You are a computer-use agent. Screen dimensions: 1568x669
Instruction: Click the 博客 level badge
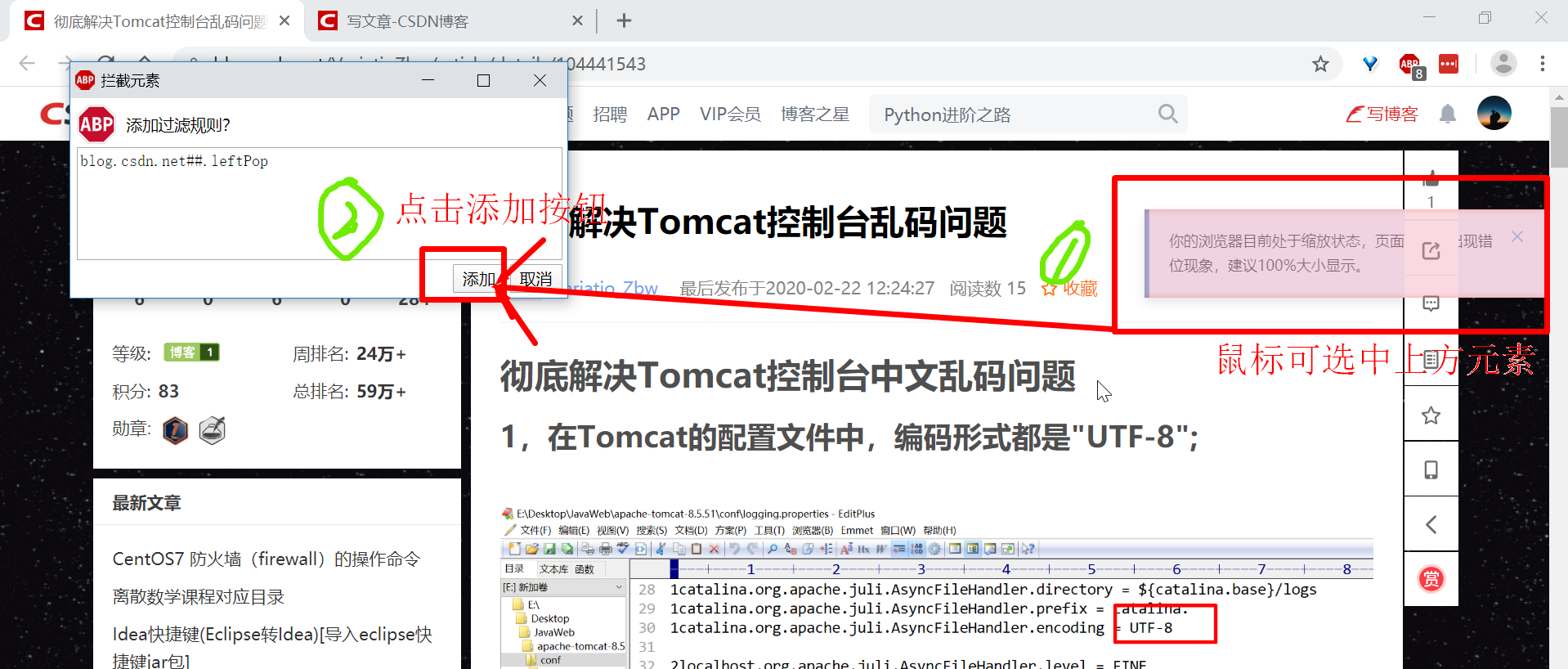pyautogui.click(x=191, y=352)
